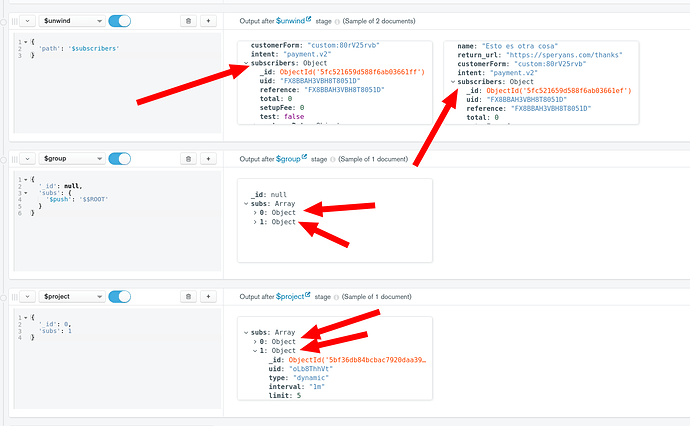Open the $project documentation link
This screenshot has width=690, height=426.
click(x=294, y=297)
